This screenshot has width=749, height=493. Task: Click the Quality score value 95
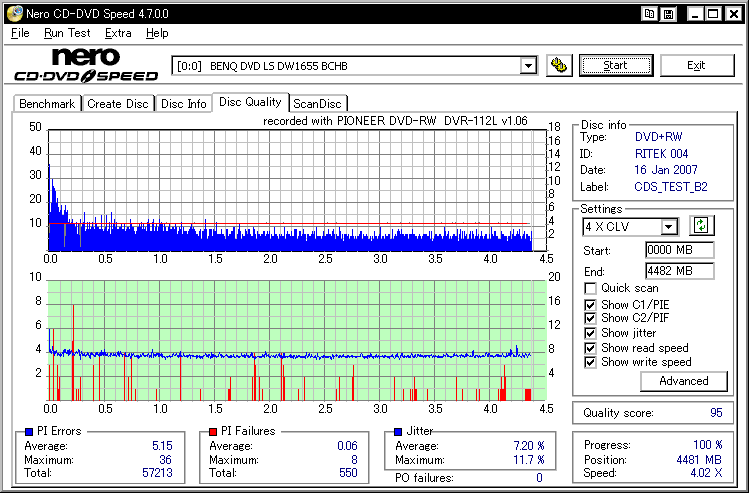716,413
